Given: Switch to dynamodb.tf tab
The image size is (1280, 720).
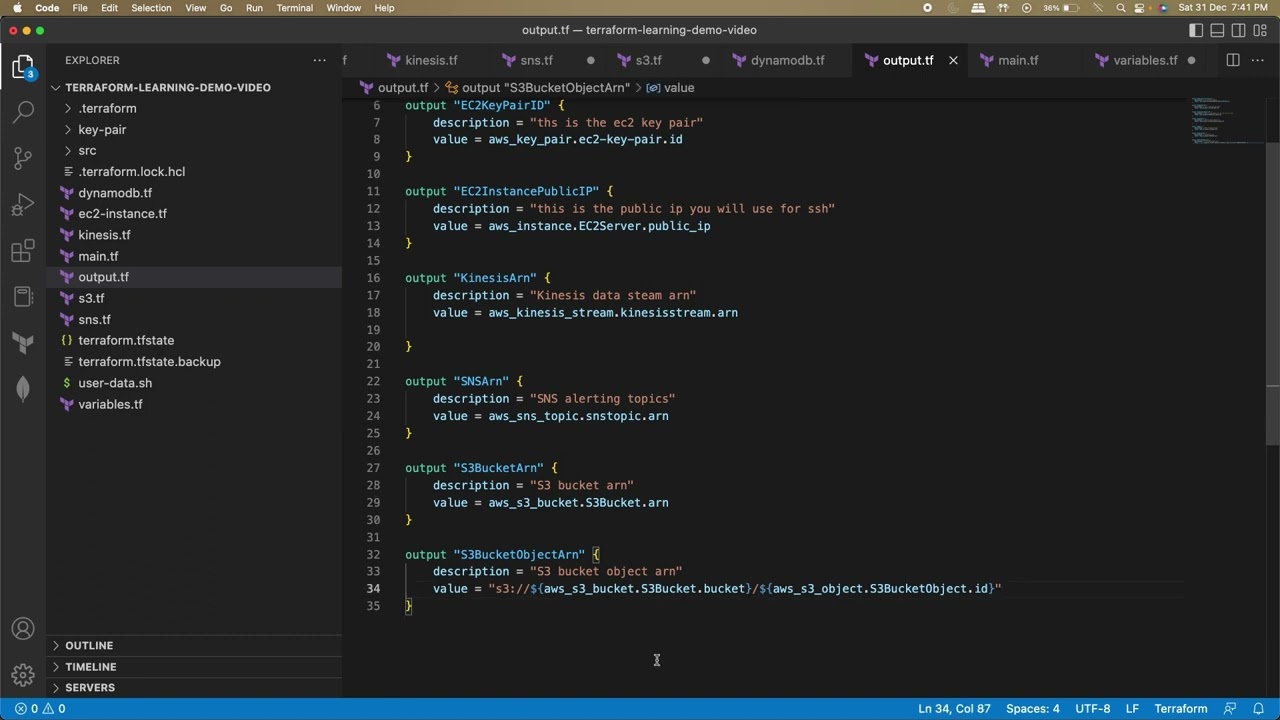Looking at the screenshot, I should pos(787,60).
